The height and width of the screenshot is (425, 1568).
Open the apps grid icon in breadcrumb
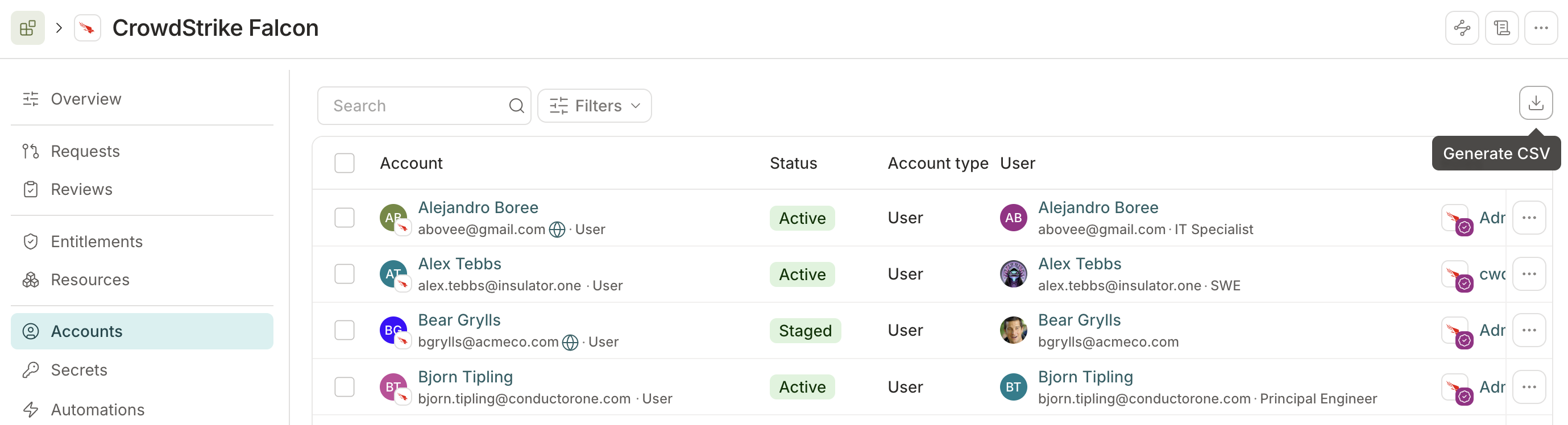coord(27,28)
